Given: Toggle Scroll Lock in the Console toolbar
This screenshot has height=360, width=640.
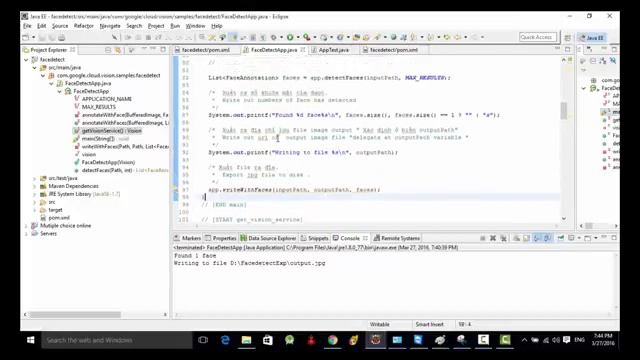Looking at the screenshot, I should pos(527,238).
